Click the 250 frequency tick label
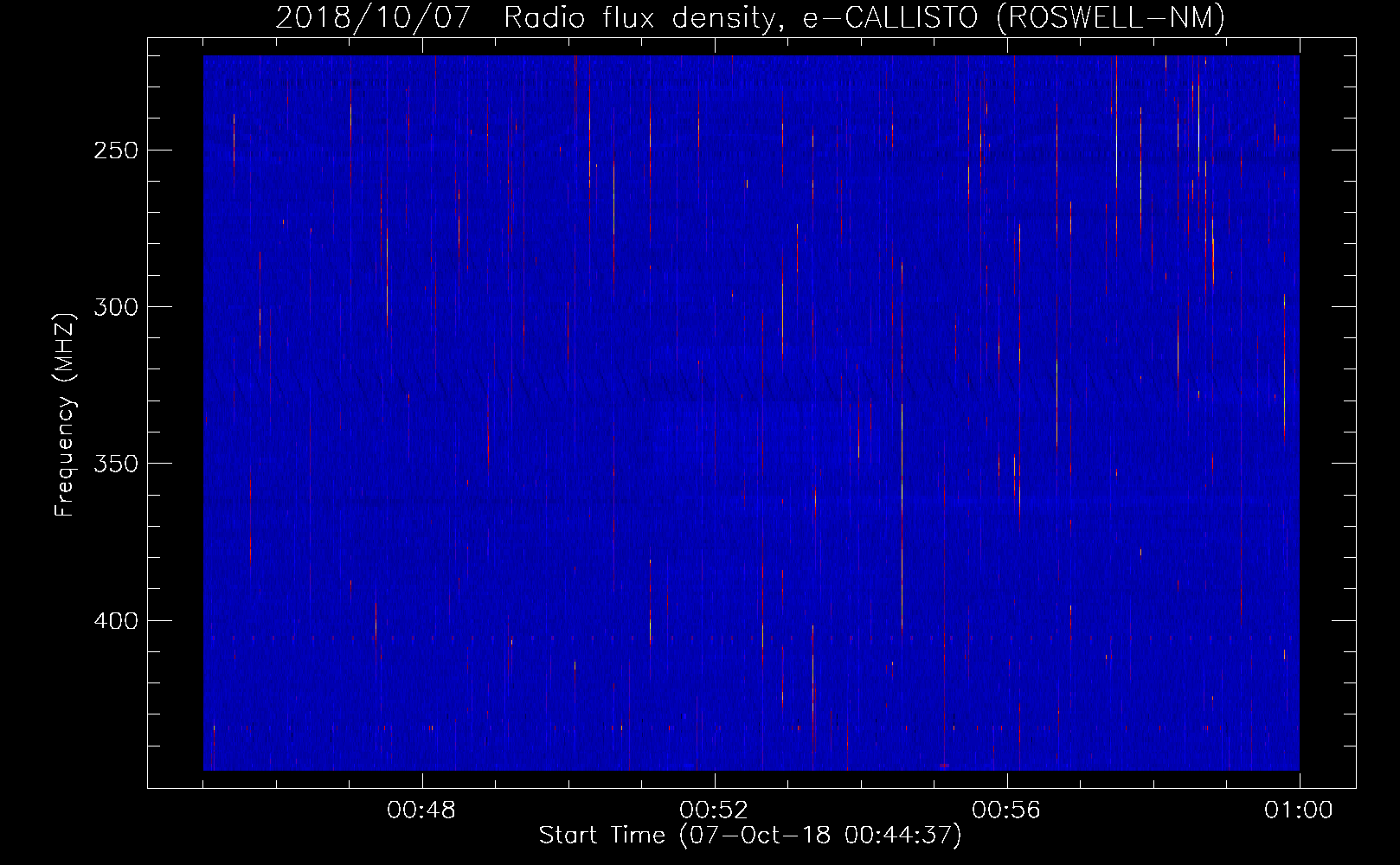Viewport: 1400px width, 865px height. pyautogui.click(x=116, y=151)
